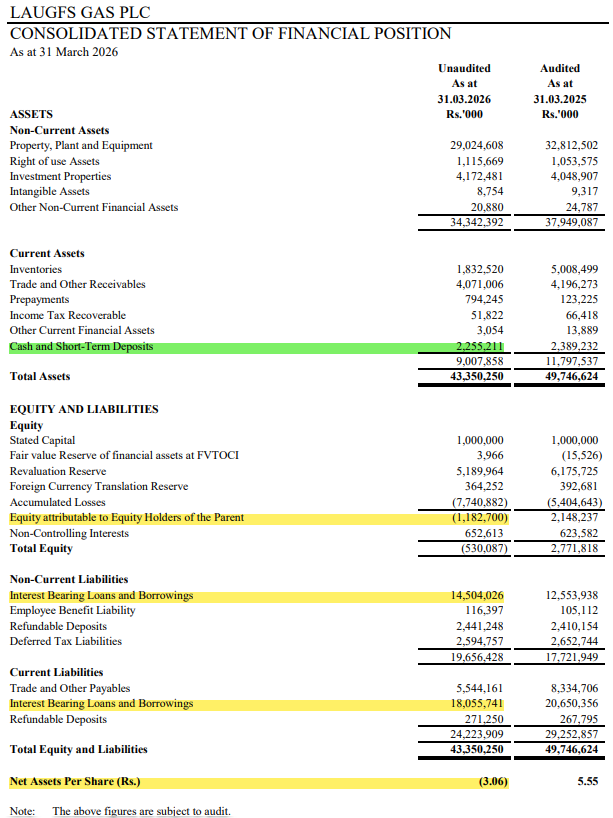Select the non-current Refundable Deposits value 2,441,248
This screenshot has height=818, width=613.
480,626
